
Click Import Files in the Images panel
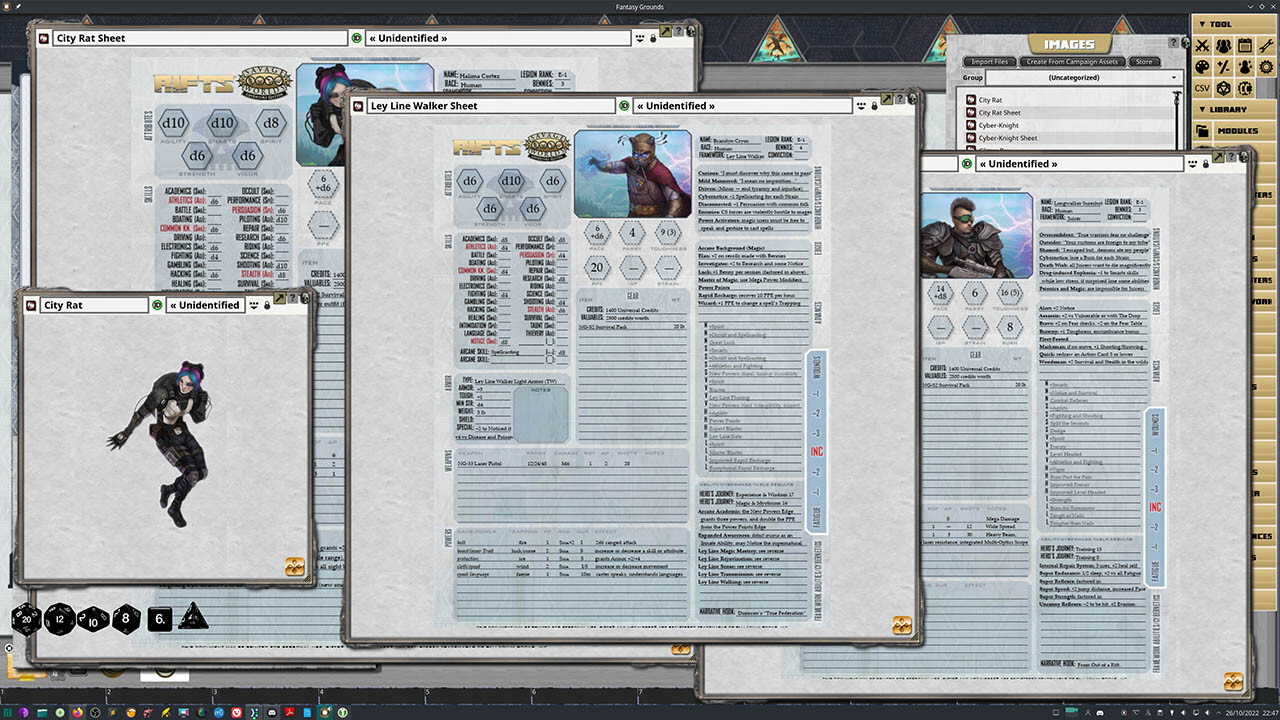990,62
